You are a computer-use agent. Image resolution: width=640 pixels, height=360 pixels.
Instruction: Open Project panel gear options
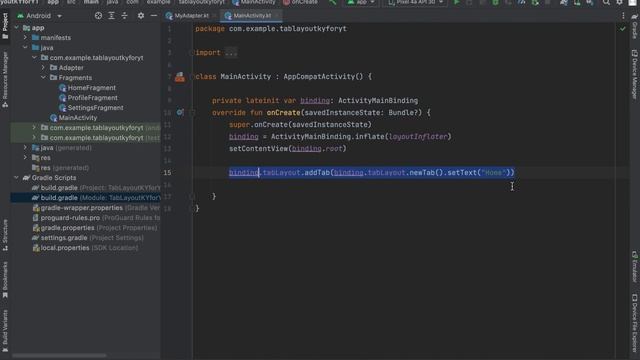click(x=141, y=16)
